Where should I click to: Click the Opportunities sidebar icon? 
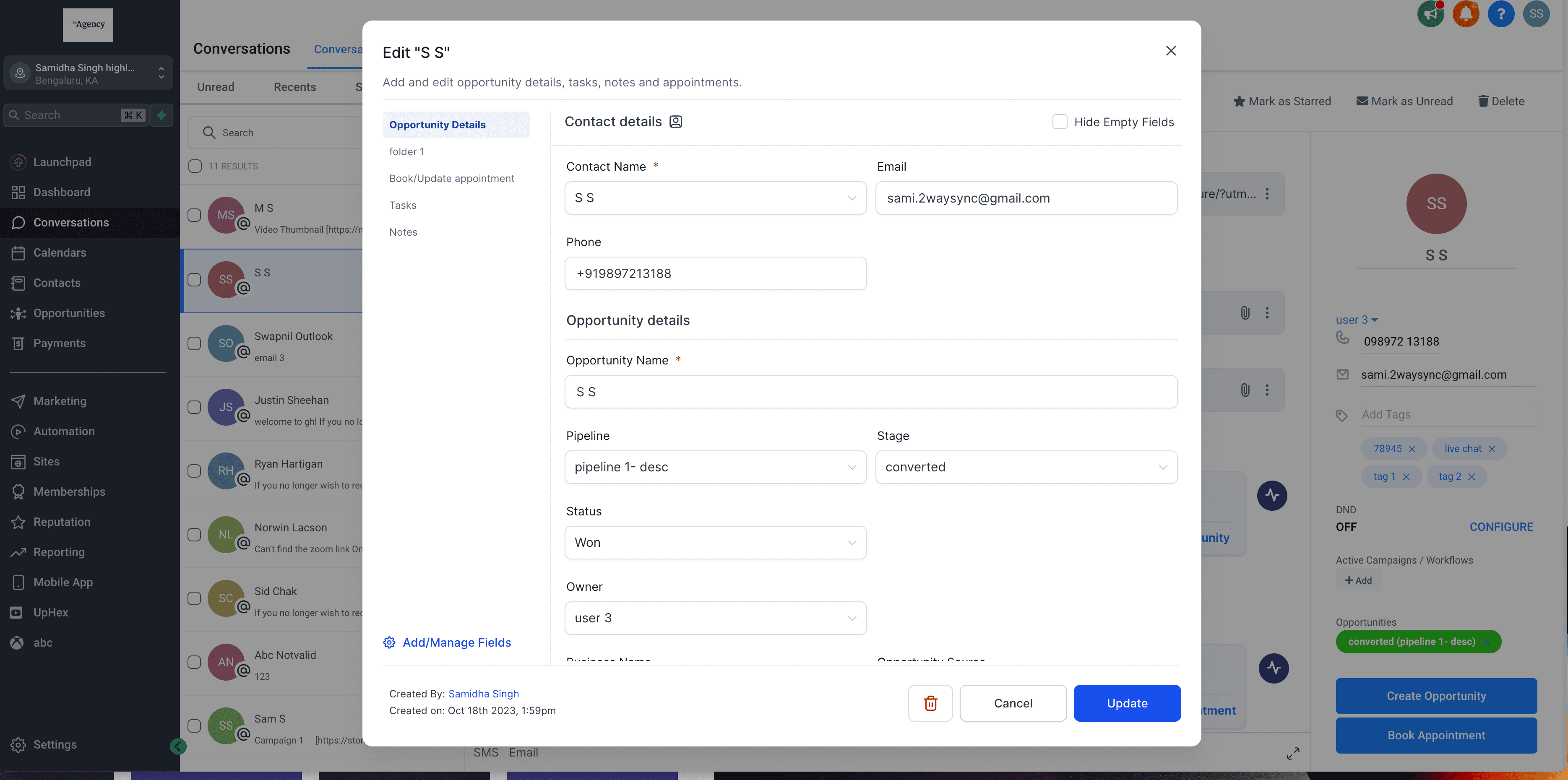[18, 313]
